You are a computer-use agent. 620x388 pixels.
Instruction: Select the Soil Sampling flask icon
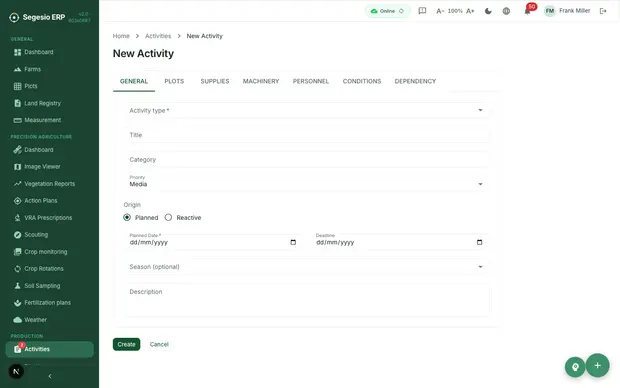pyautogui.click(x=17, y=286)
